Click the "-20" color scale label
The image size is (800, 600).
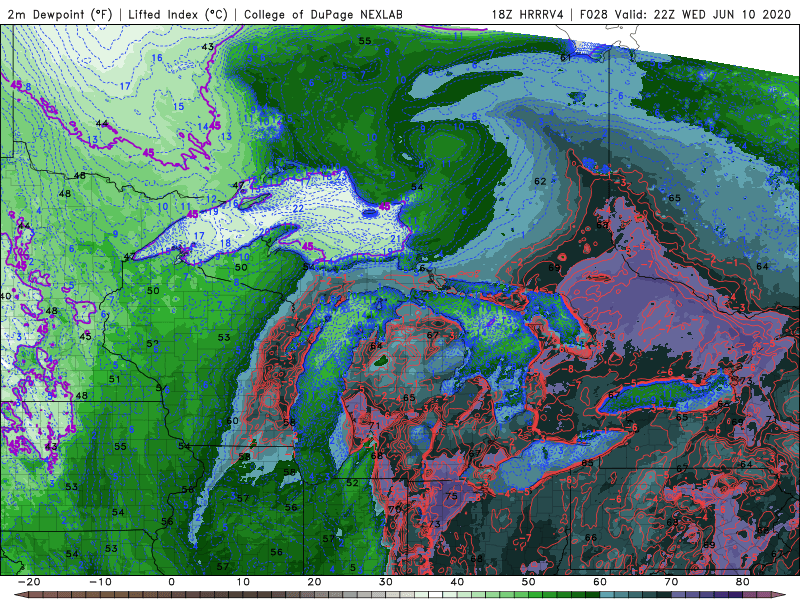[x=29, y=582]
